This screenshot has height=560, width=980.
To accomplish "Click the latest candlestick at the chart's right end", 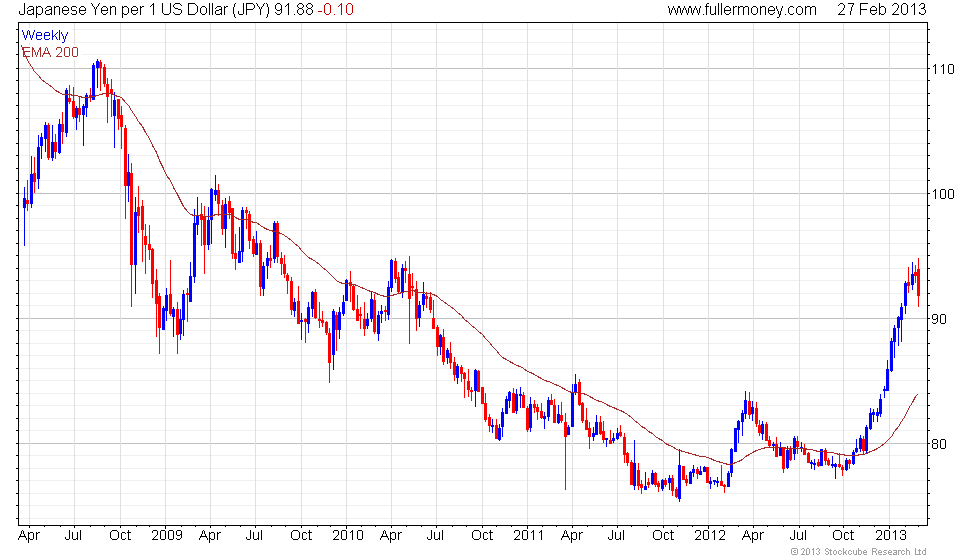I will pyautogui.click(x=918, y=282).
